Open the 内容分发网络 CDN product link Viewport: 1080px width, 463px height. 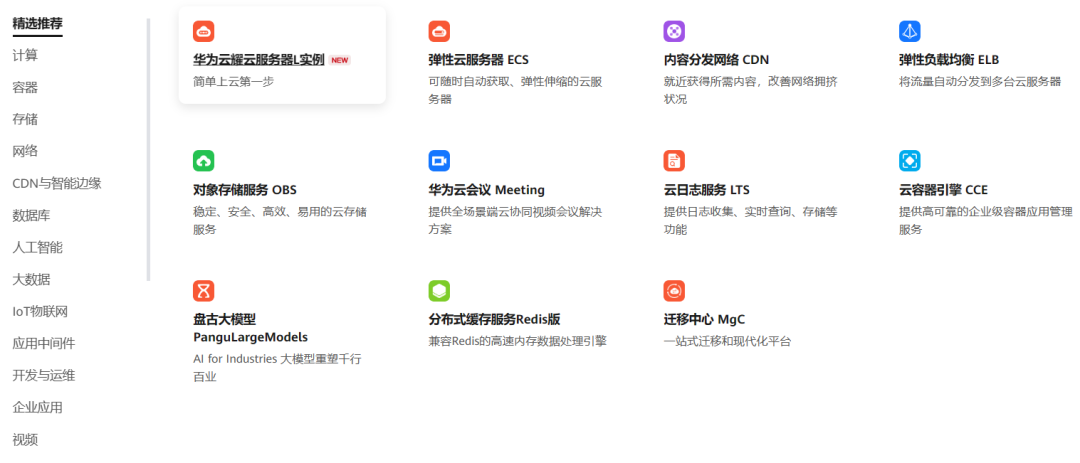tap(716, 60)
